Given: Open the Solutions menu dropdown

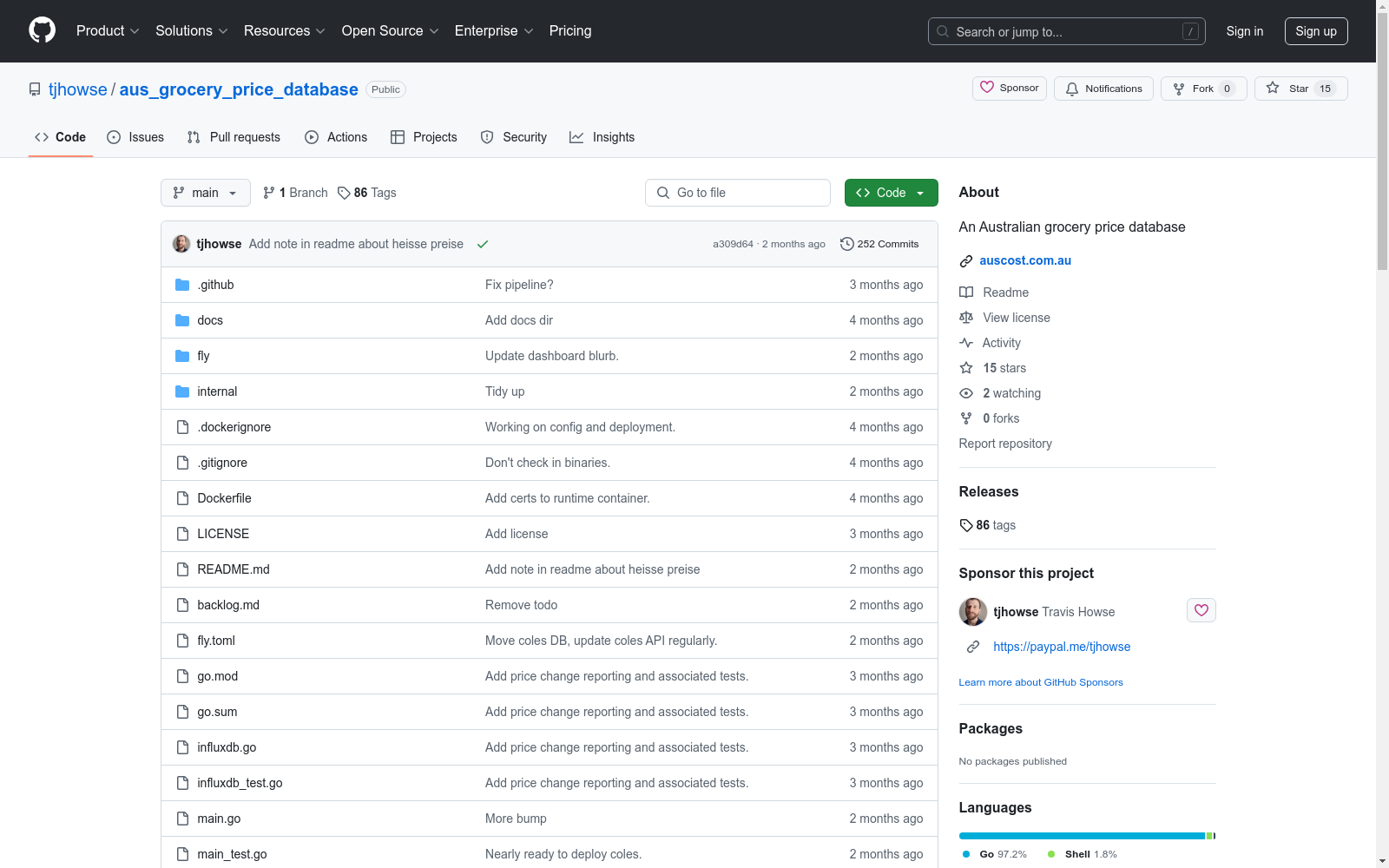Looking at the screenshot, I should [191, 31].
